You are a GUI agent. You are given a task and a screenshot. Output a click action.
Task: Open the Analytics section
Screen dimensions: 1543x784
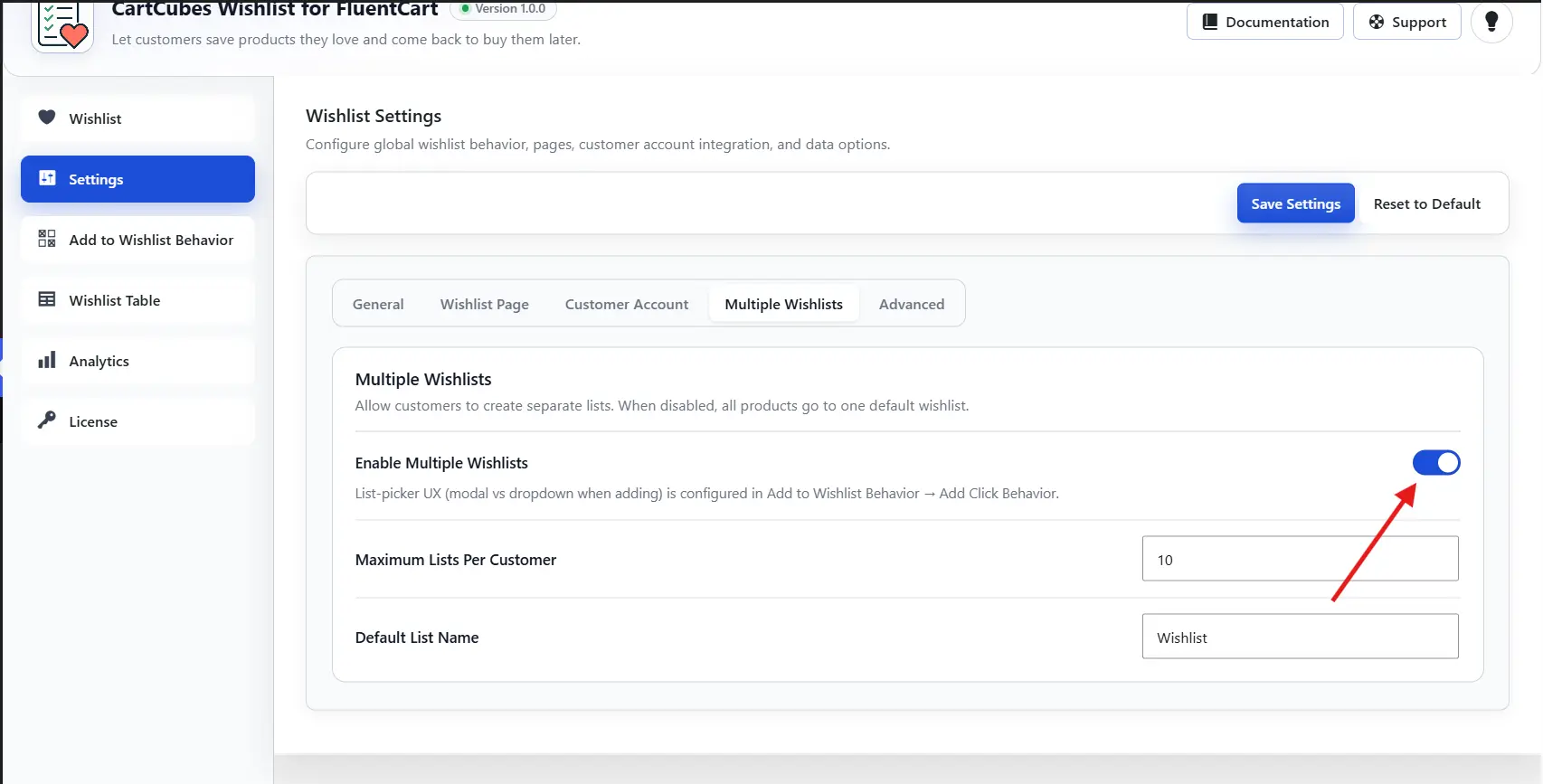coord(137,361)
